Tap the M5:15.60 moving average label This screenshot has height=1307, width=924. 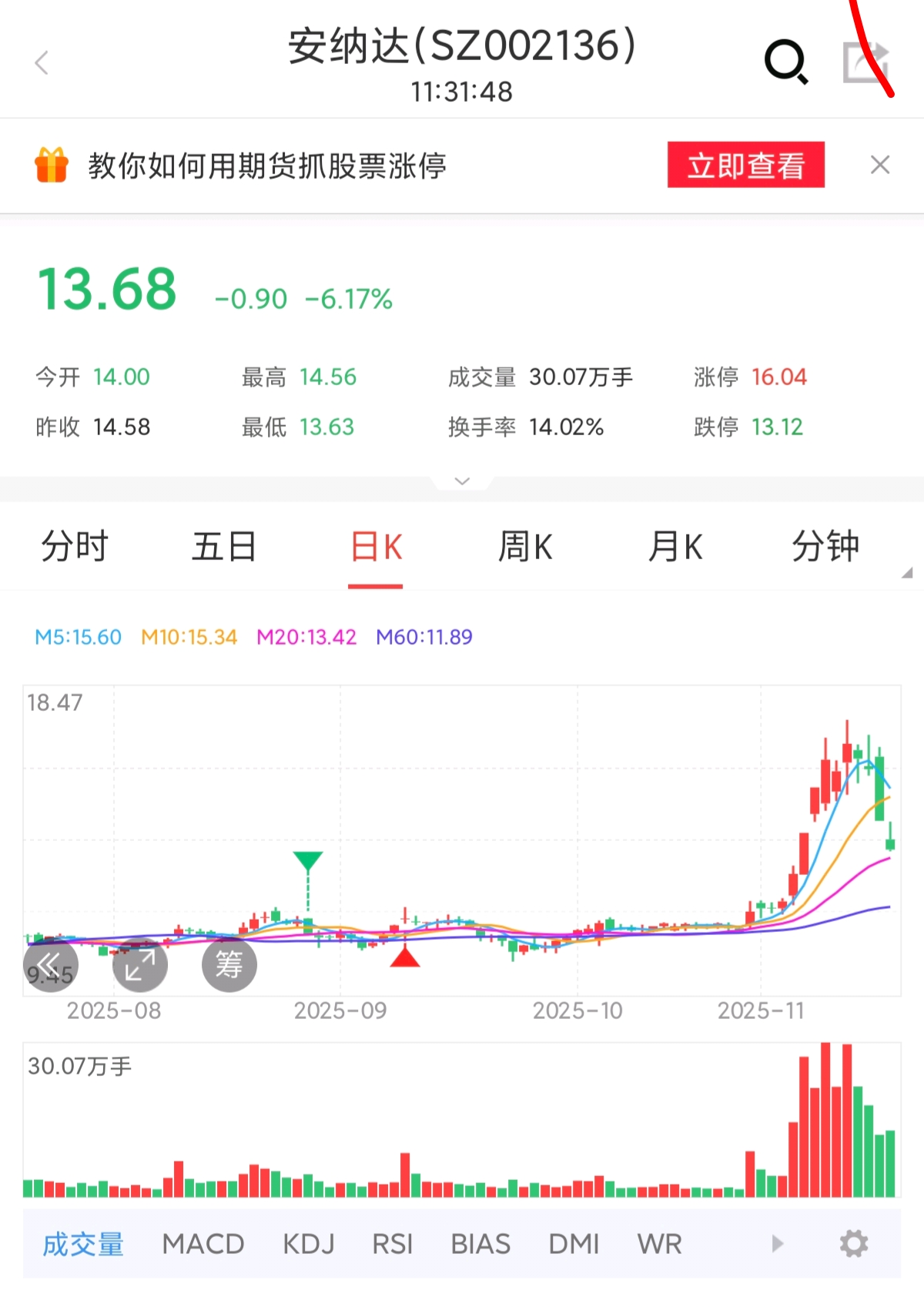(x=79, y=637)
